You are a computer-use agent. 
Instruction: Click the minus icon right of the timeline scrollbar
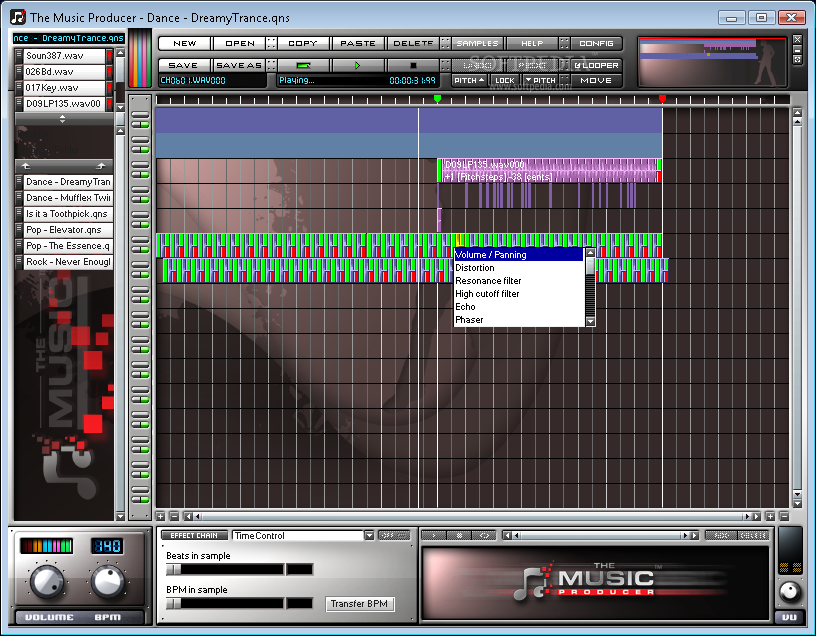point(784,516)
